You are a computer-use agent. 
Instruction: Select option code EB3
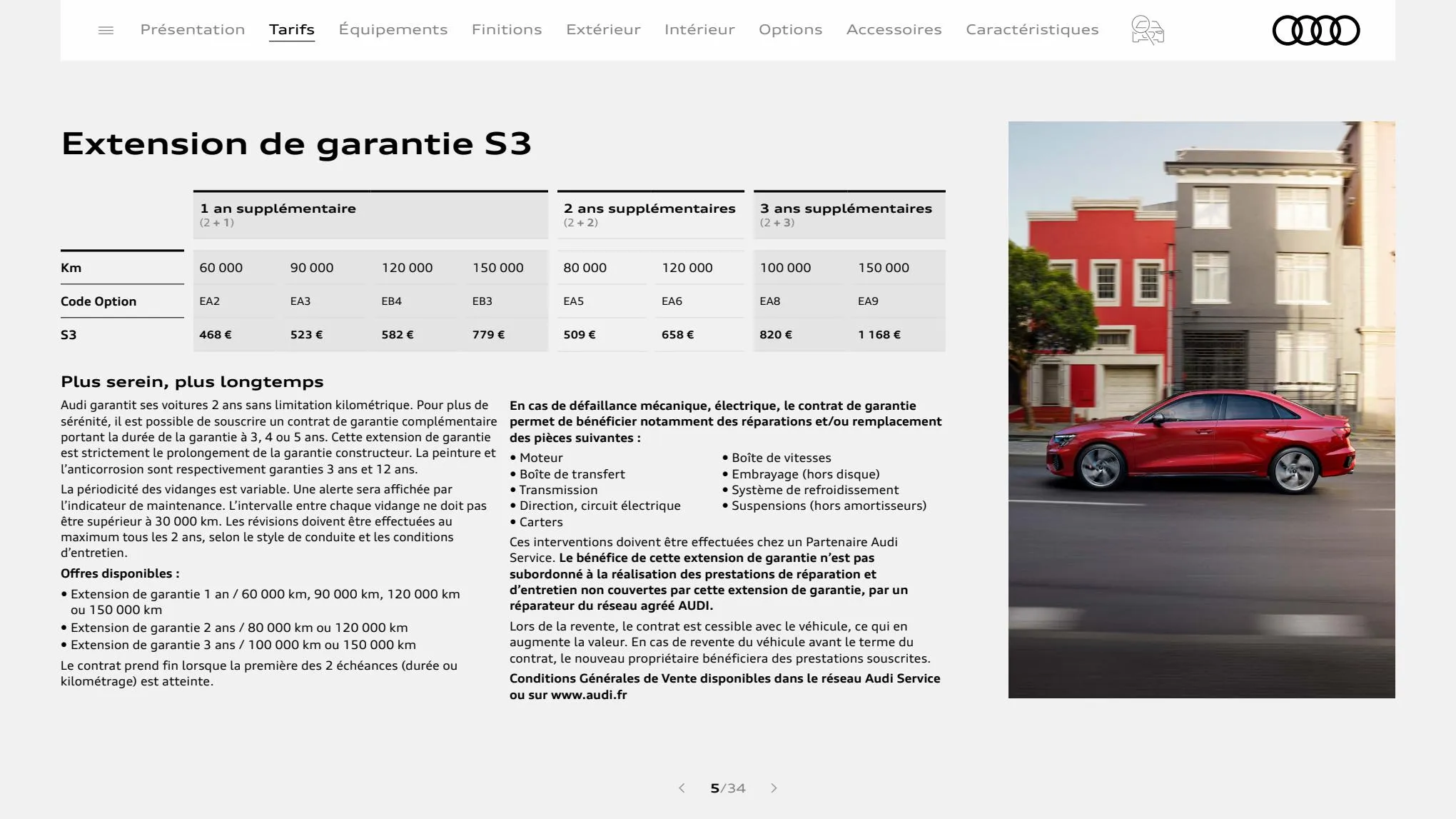482,301
